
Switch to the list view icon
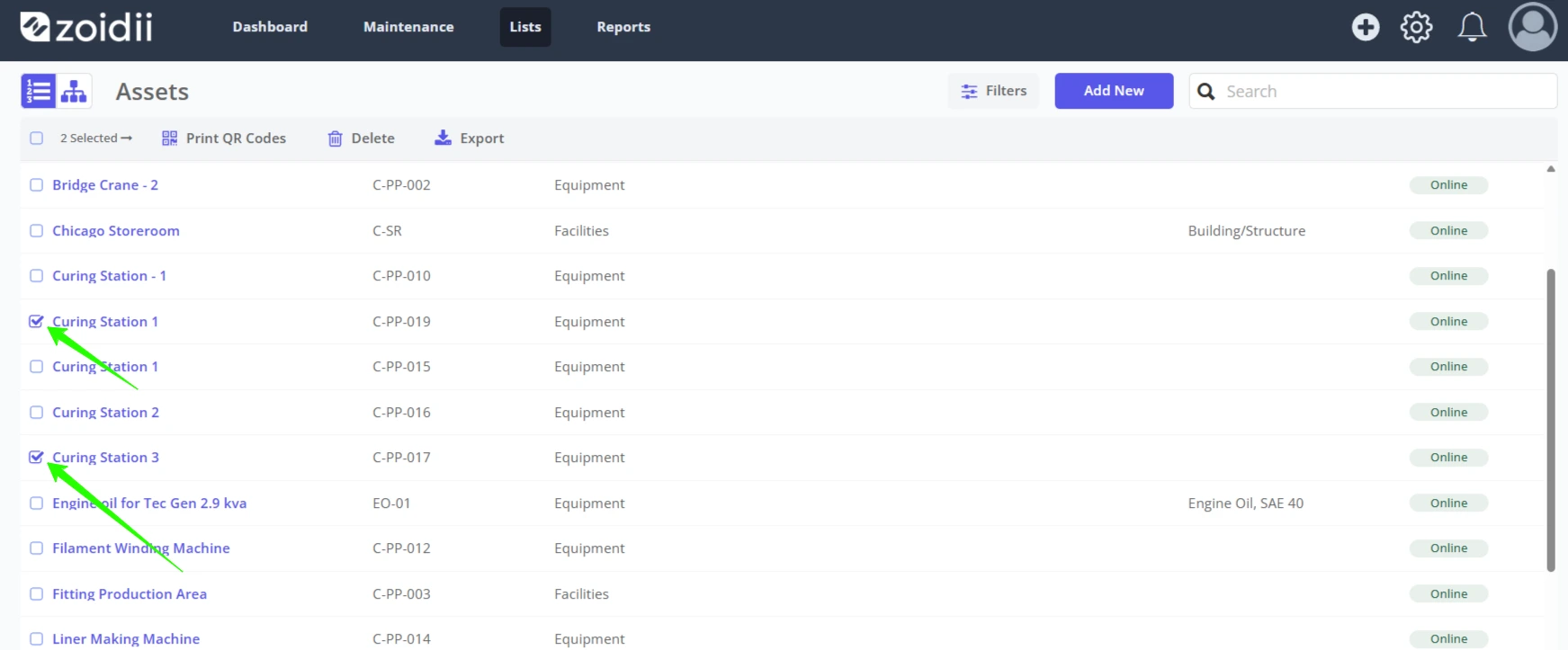[x=39, y=92]
